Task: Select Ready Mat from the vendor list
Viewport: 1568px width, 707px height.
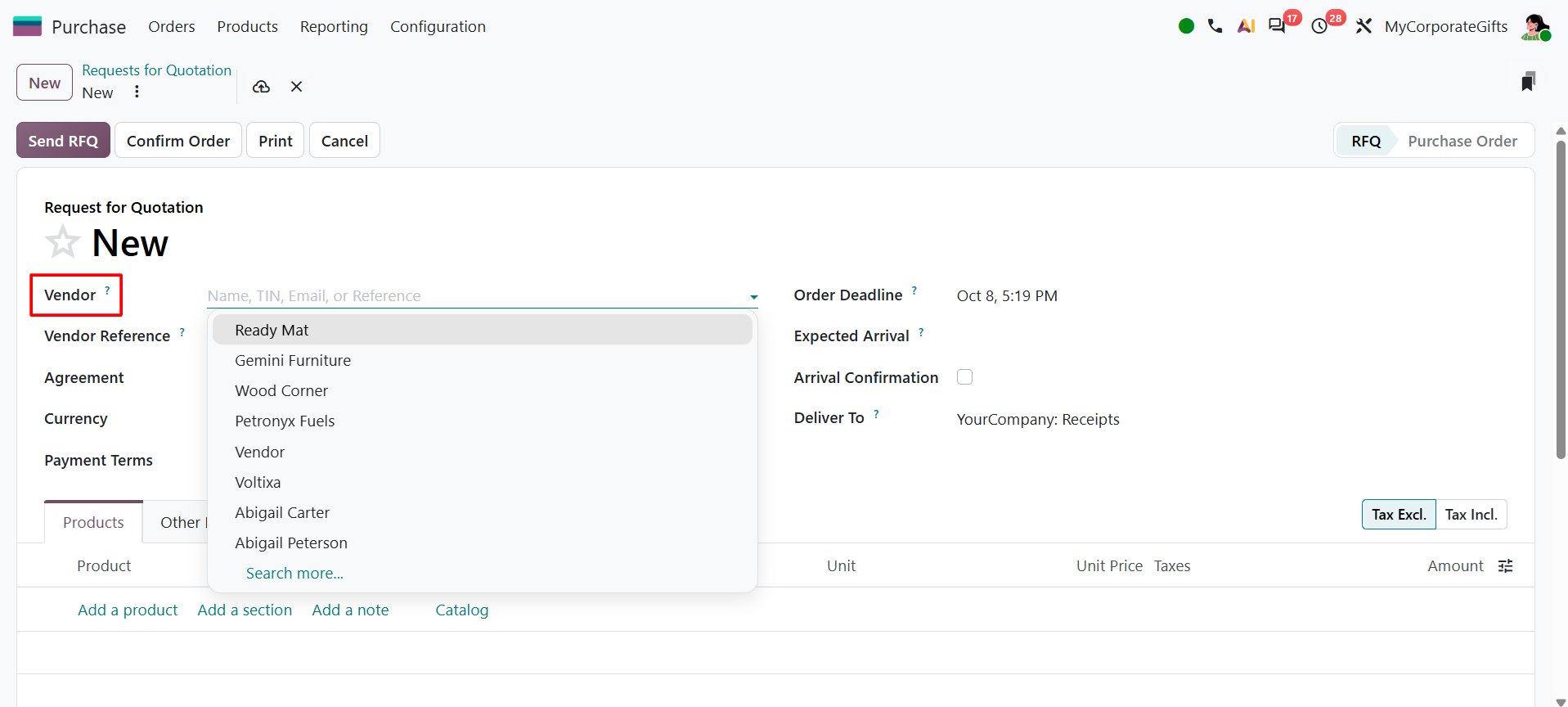Action: coord(482,330)
